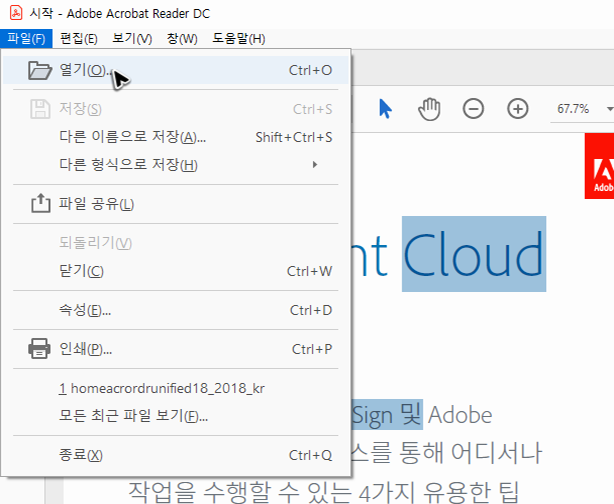Viewport: 614px width, 504px height.
Task: Open 속성(E)... document properties
Action: [176, 310]
